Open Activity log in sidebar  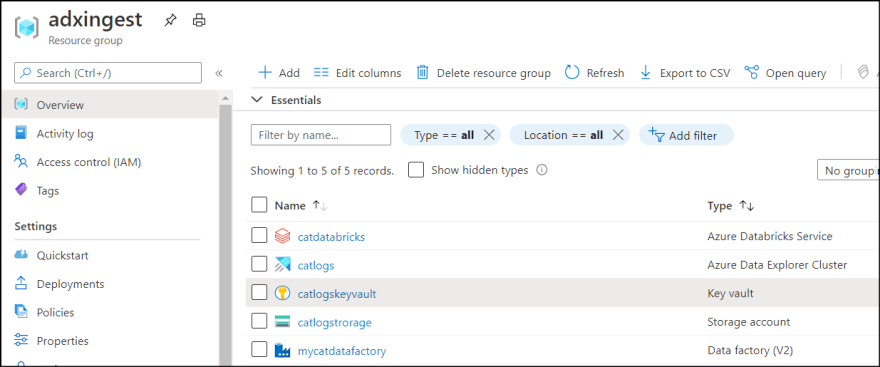[x=65, y=134]
